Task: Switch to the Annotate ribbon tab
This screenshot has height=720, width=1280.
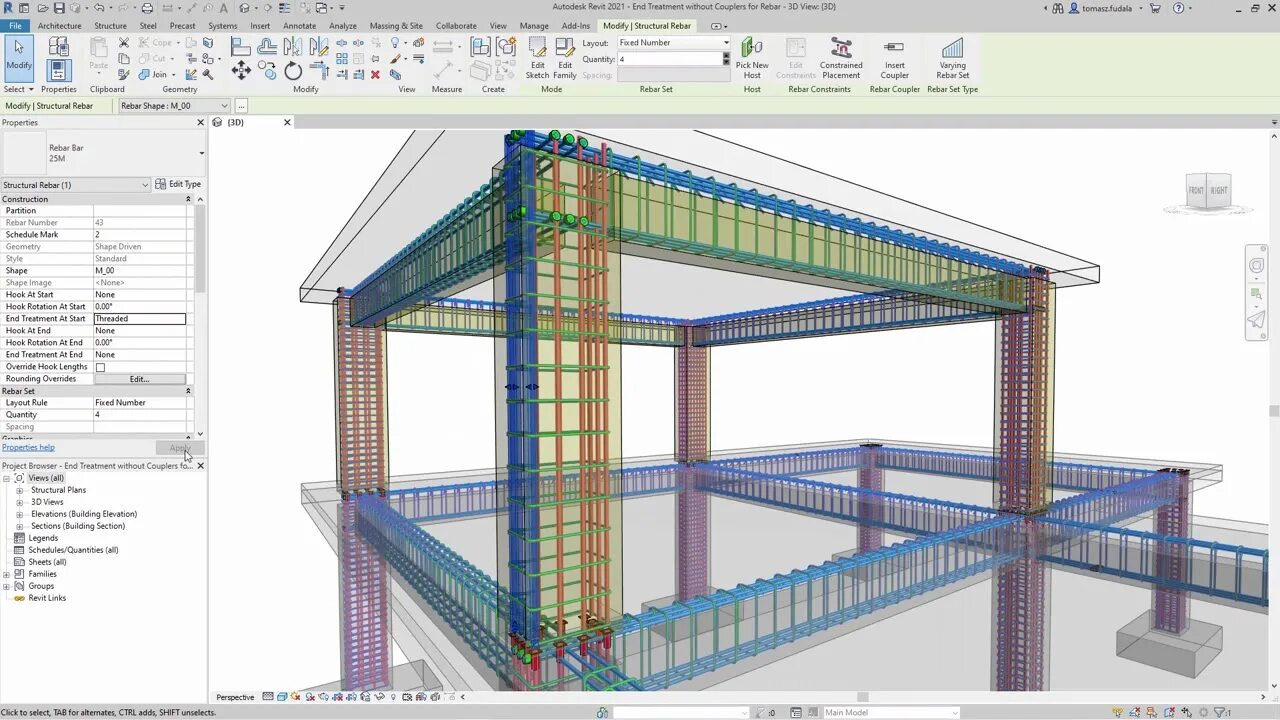Action: click(299, 26)
